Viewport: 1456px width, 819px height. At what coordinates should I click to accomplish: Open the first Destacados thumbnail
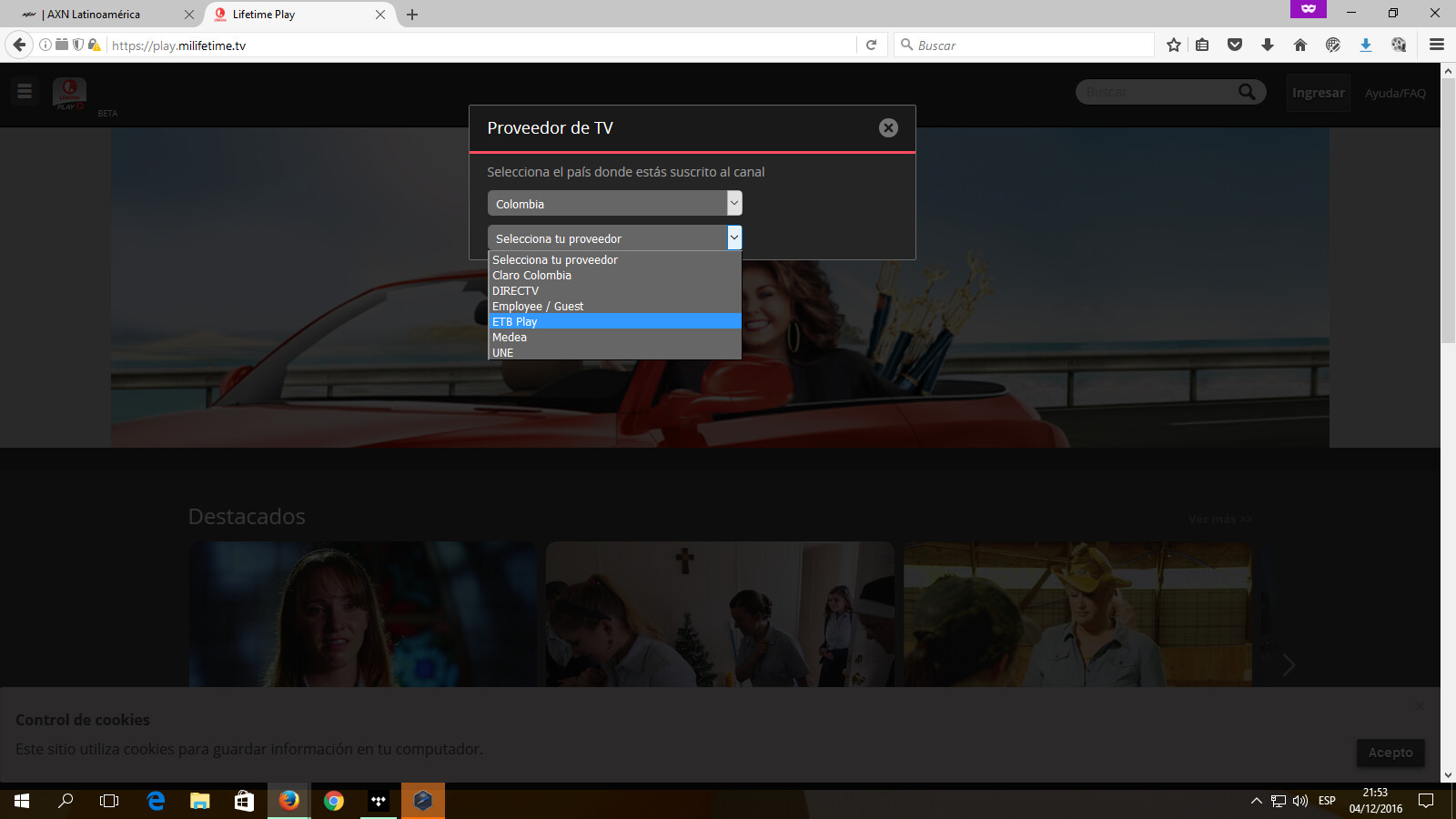pos(363,614)
